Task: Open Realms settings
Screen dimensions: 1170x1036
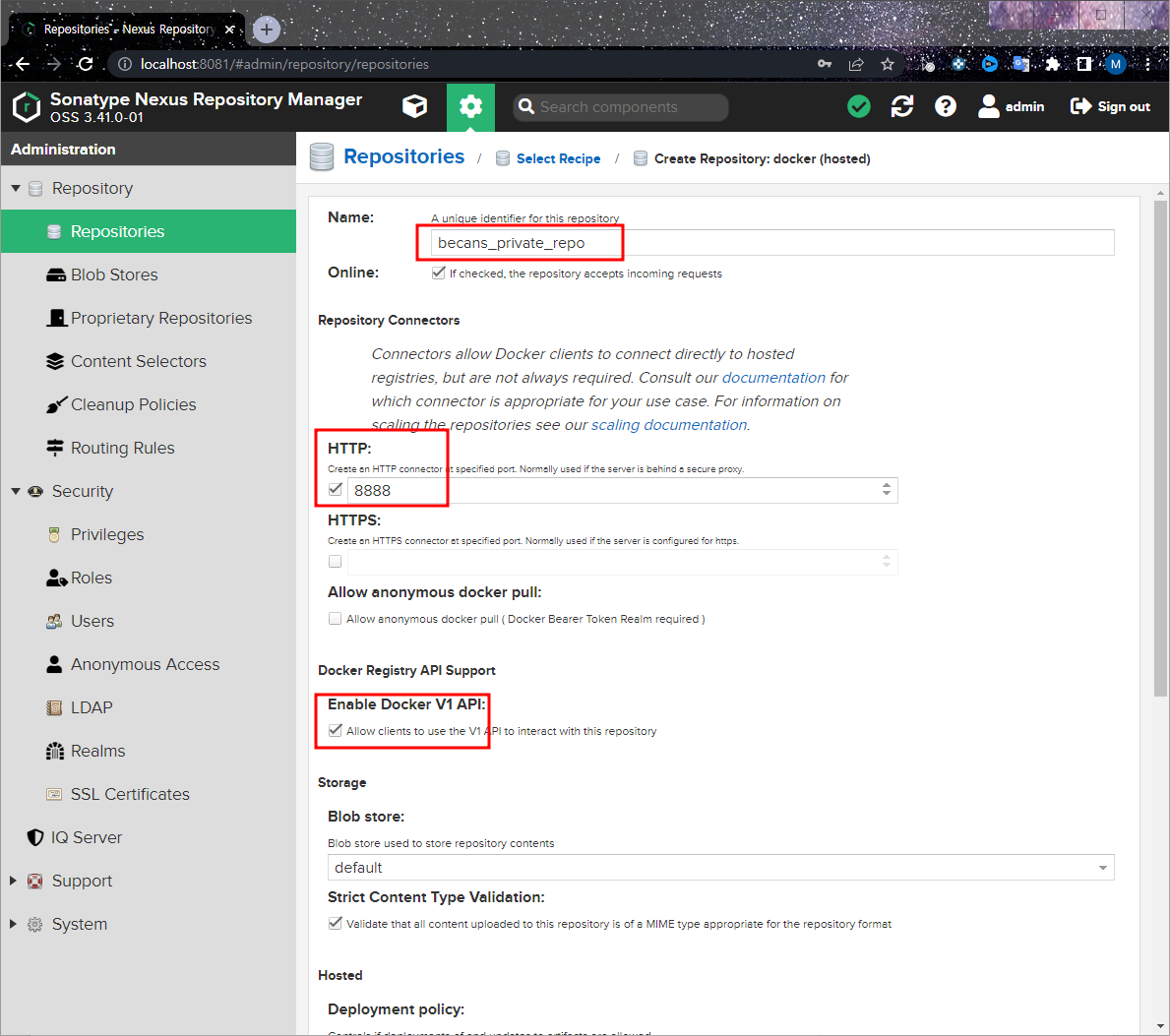Action: coord(149,751)
